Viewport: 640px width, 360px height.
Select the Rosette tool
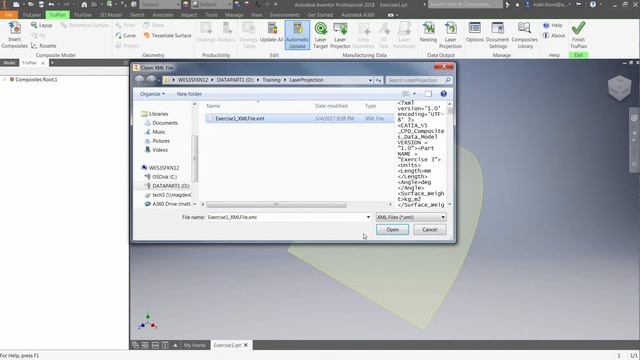pos(43,46)
